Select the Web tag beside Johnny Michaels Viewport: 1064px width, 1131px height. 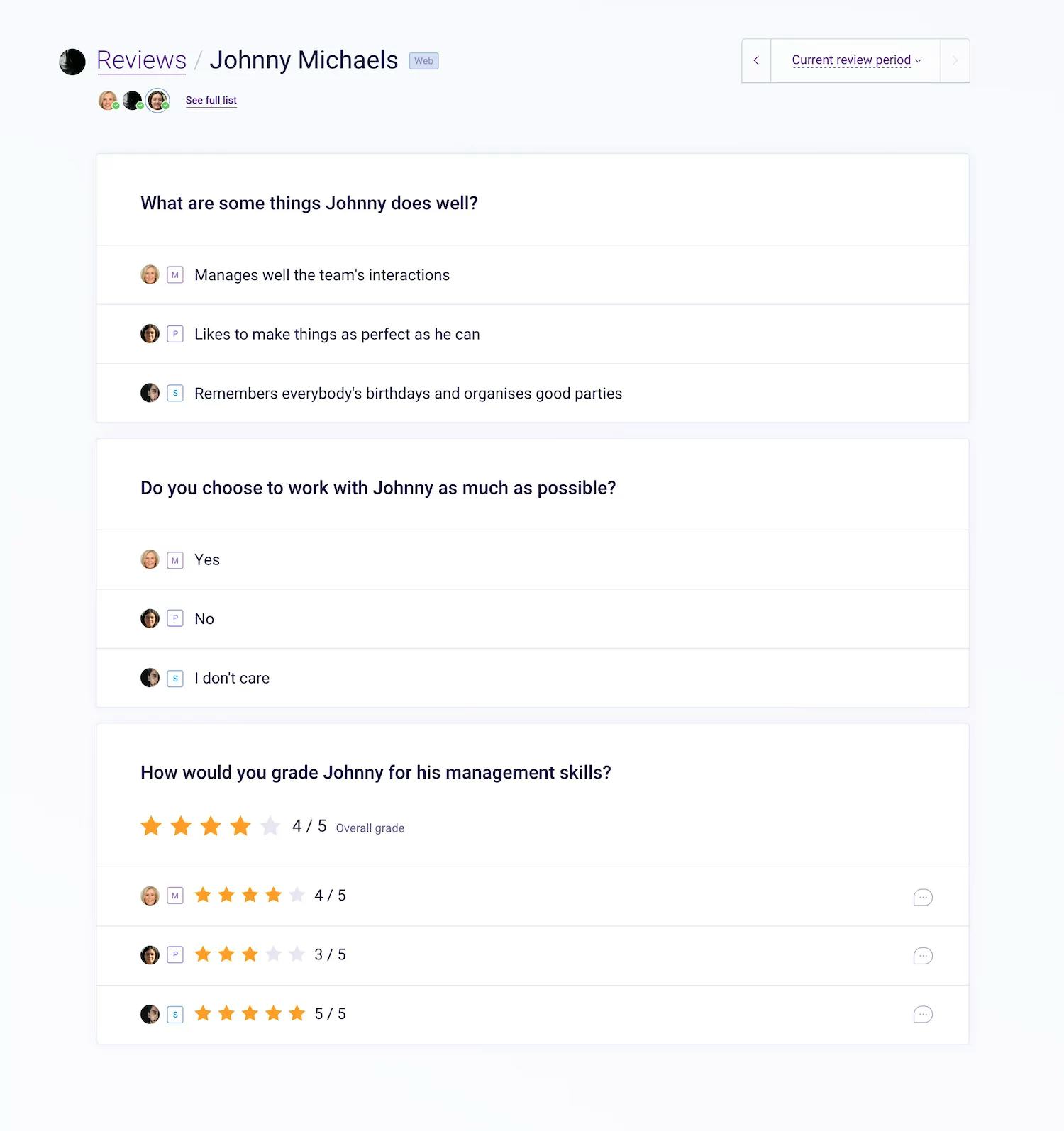423,61
